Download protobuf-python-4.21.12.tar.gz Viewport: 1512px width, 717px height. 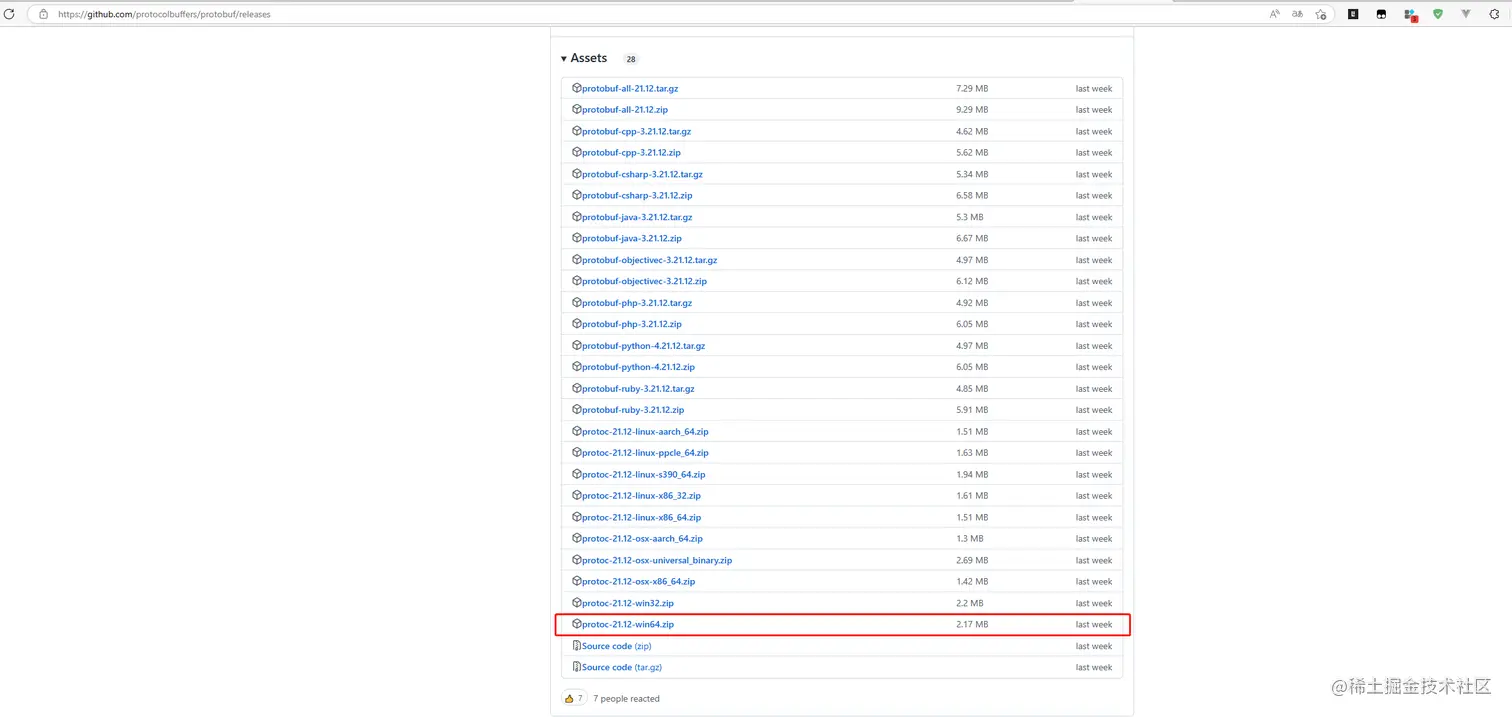(644, 346)
